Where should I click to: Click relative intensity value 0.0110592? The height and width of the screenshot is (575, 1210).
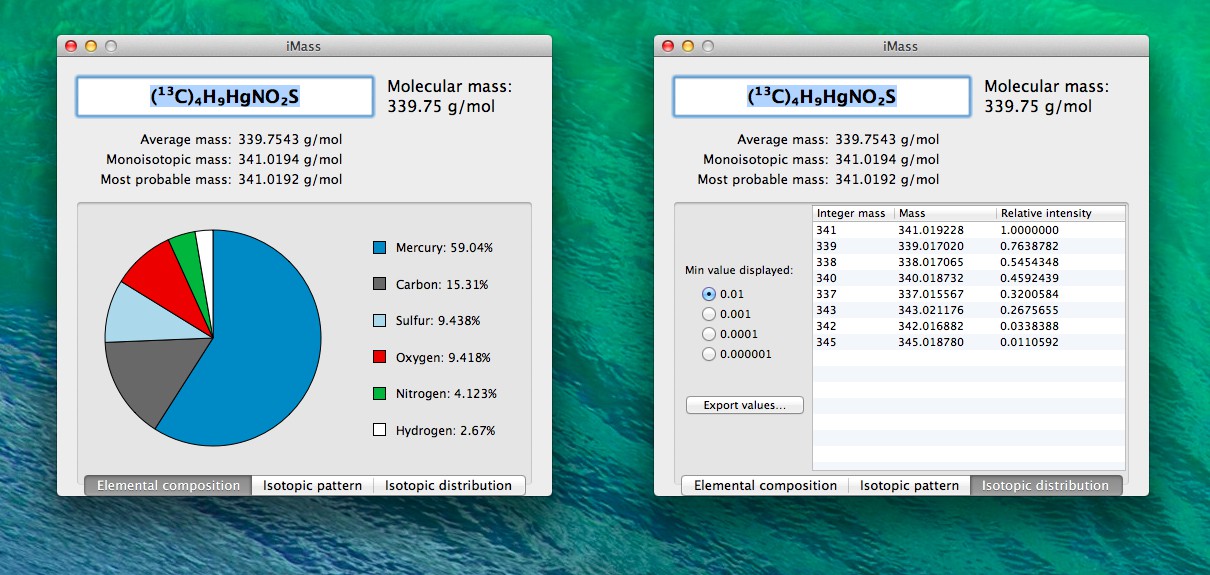point(1029,342)
